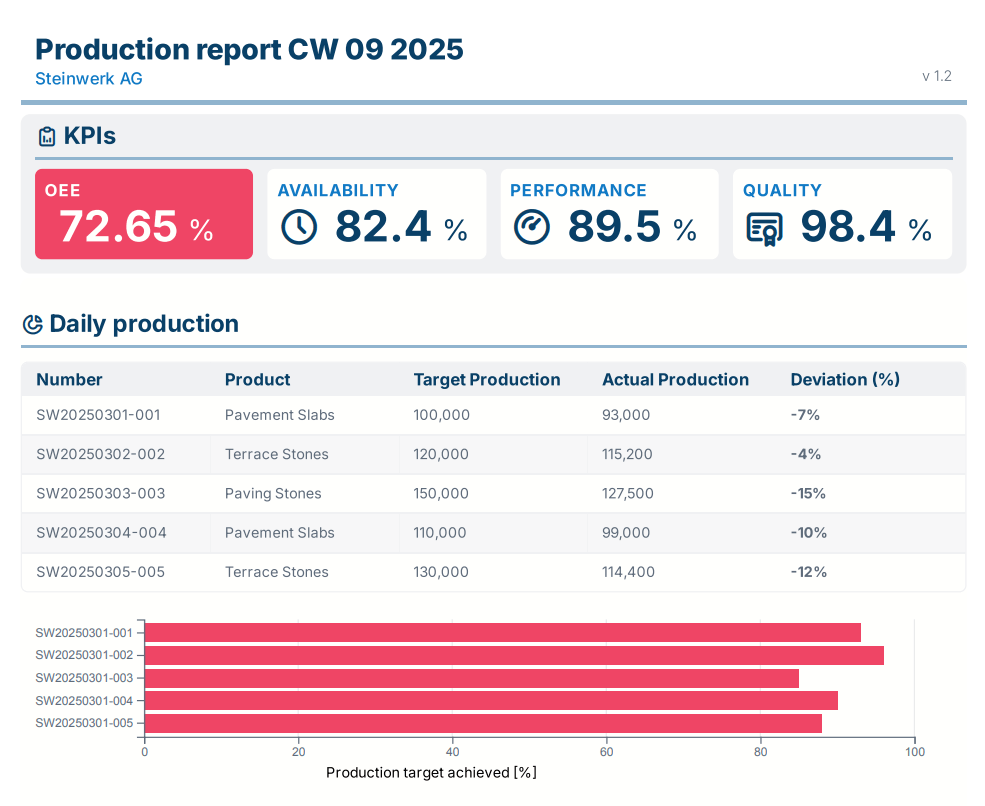Click the clipboard icon beside KPIs

point(47,137)
